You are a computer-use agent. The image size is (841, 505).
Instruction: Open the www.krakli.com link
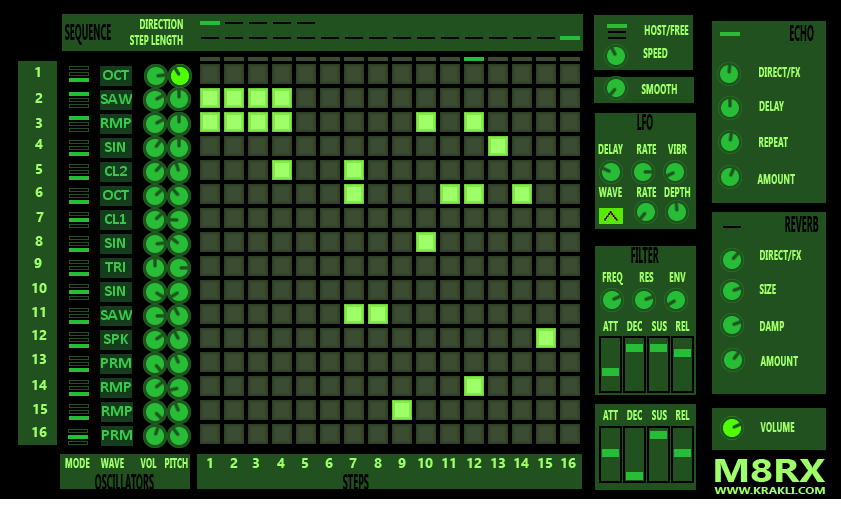pyautogui.click(x=769, y=490)
